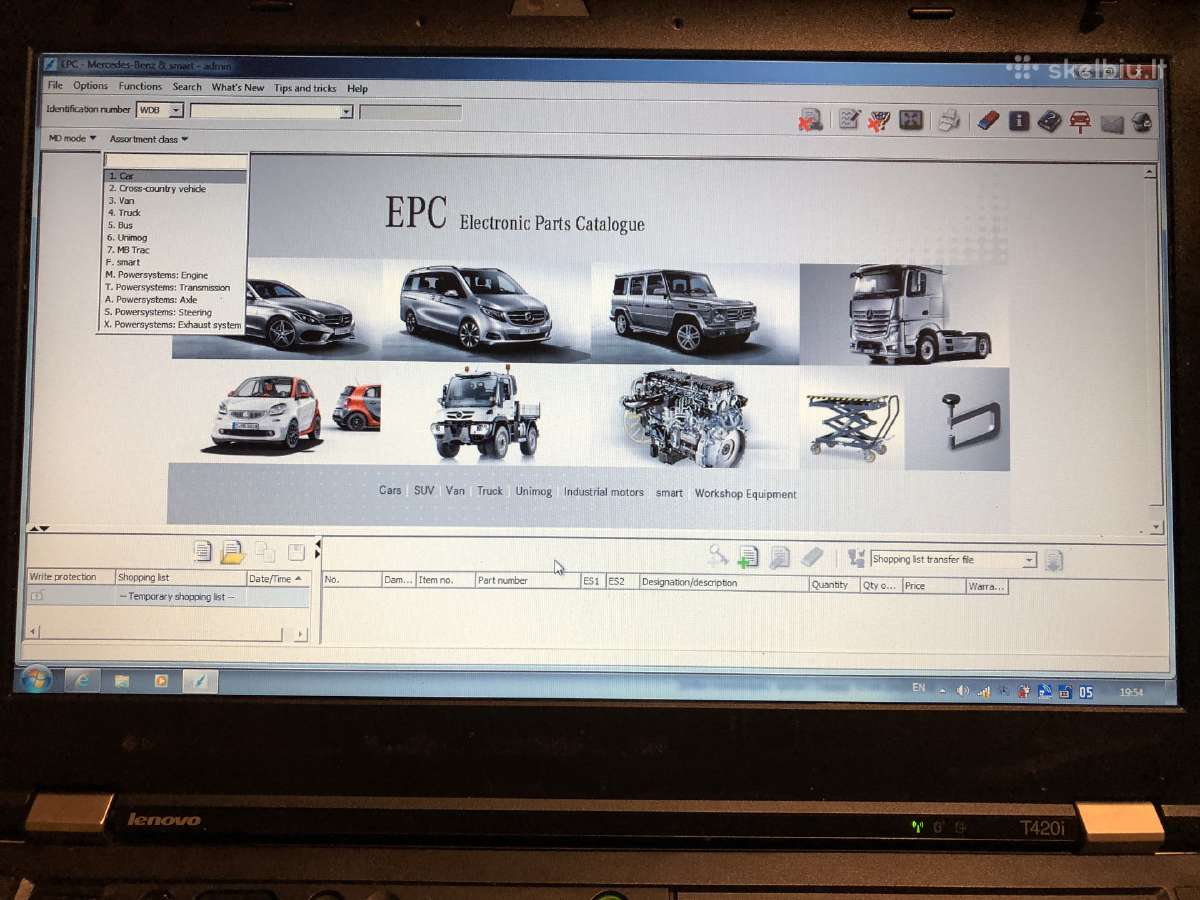This screenshot has height=900, width=1200.
Task: Click the engine image
Action: click(687, 417)
